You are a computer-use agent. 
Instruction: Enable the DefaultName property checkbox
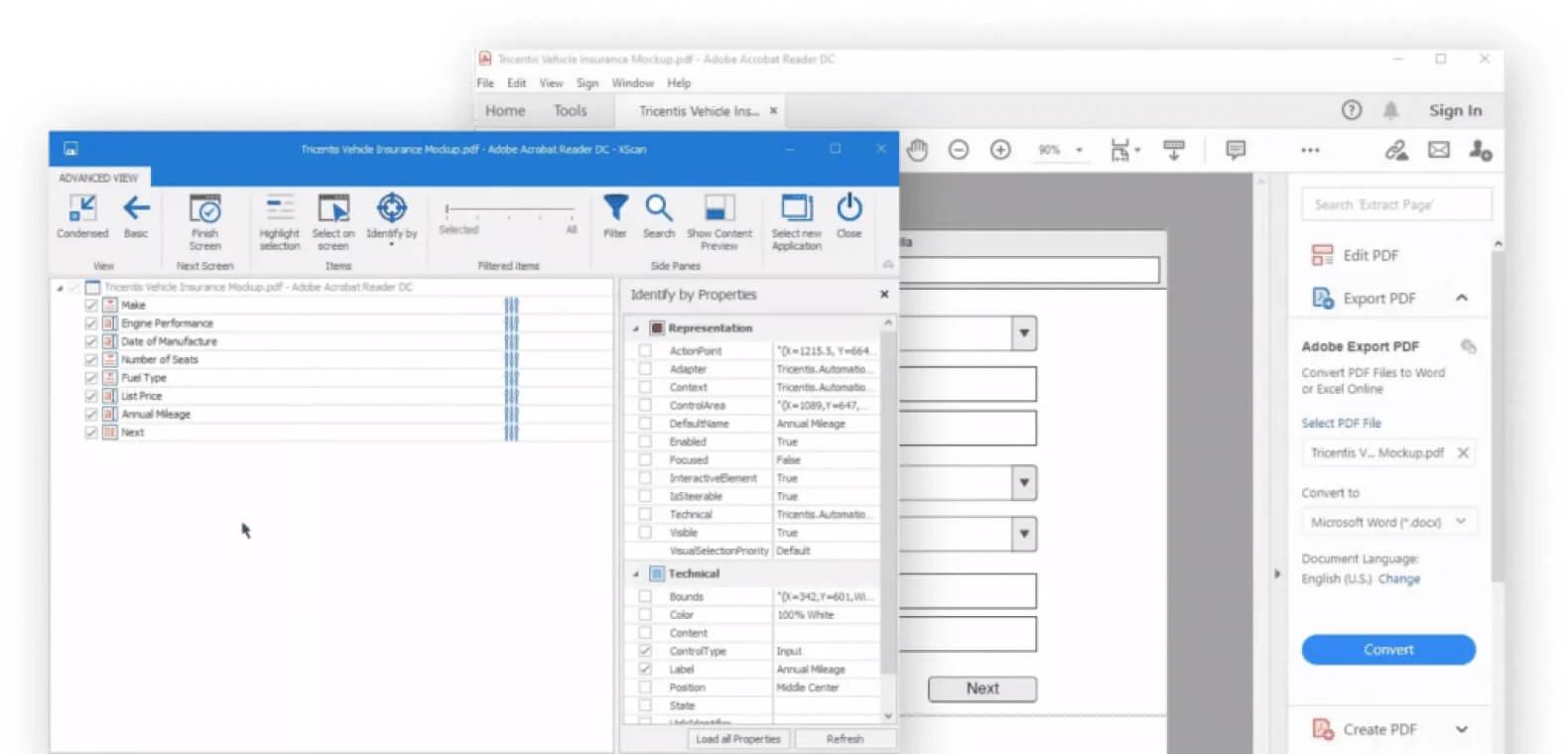[645, 424]
